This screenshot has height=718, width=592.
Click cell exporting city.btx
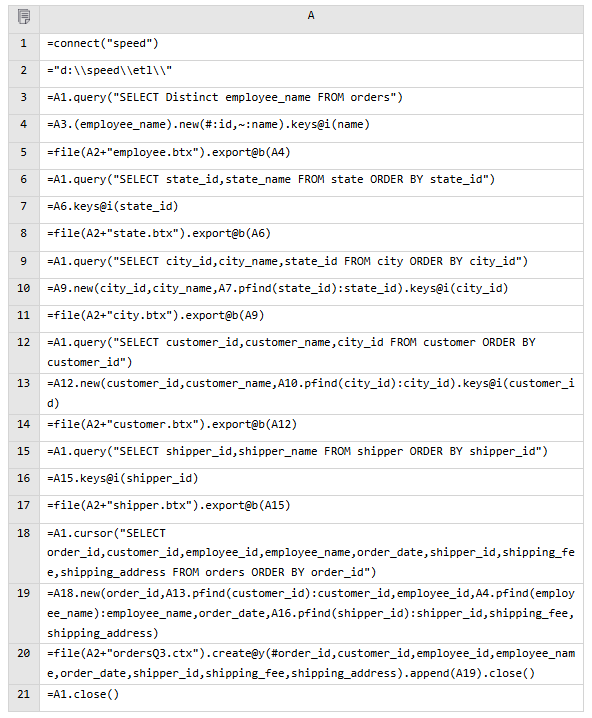pos(311,319)
